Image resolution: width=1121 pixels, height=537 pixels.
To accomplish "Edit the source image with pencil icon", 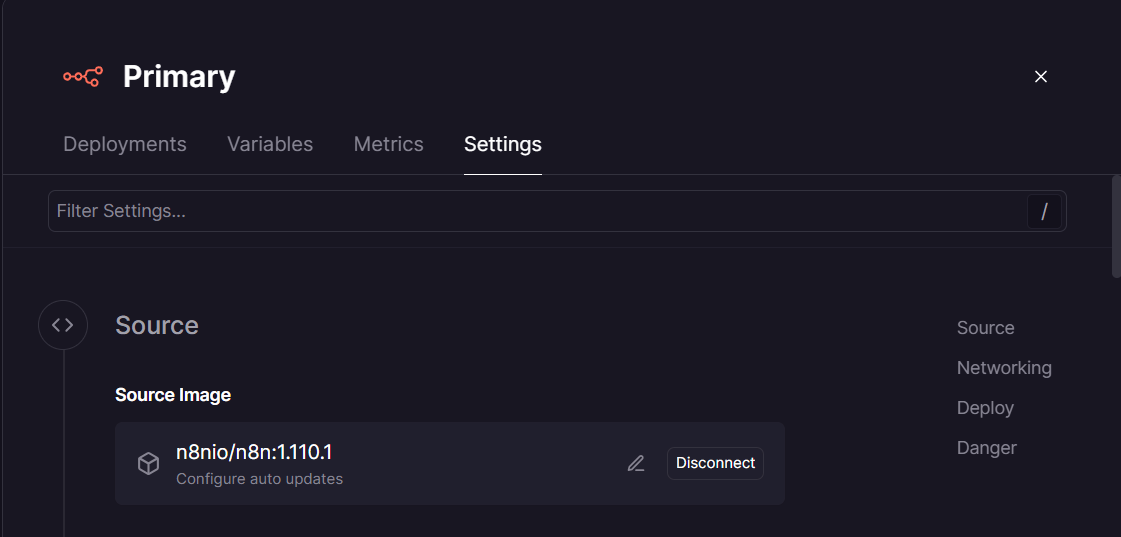I will pos(636,464).
